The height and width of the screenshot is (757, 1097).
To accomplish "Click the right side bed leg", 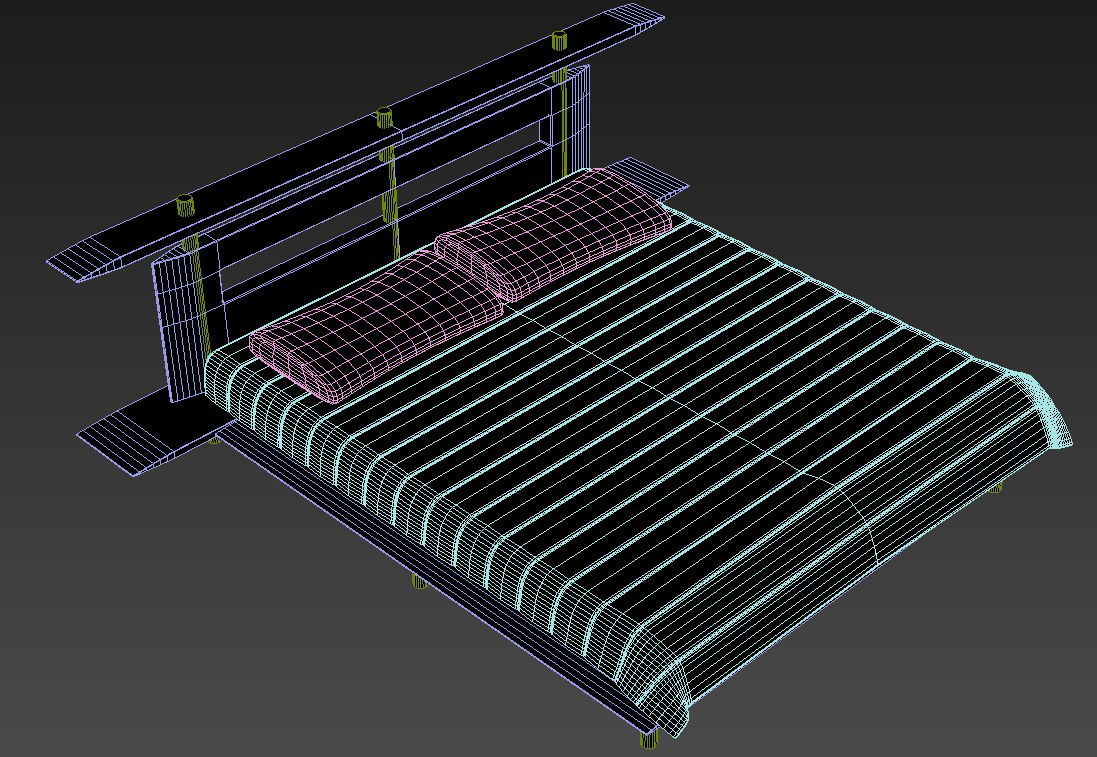I will (995, 487).
